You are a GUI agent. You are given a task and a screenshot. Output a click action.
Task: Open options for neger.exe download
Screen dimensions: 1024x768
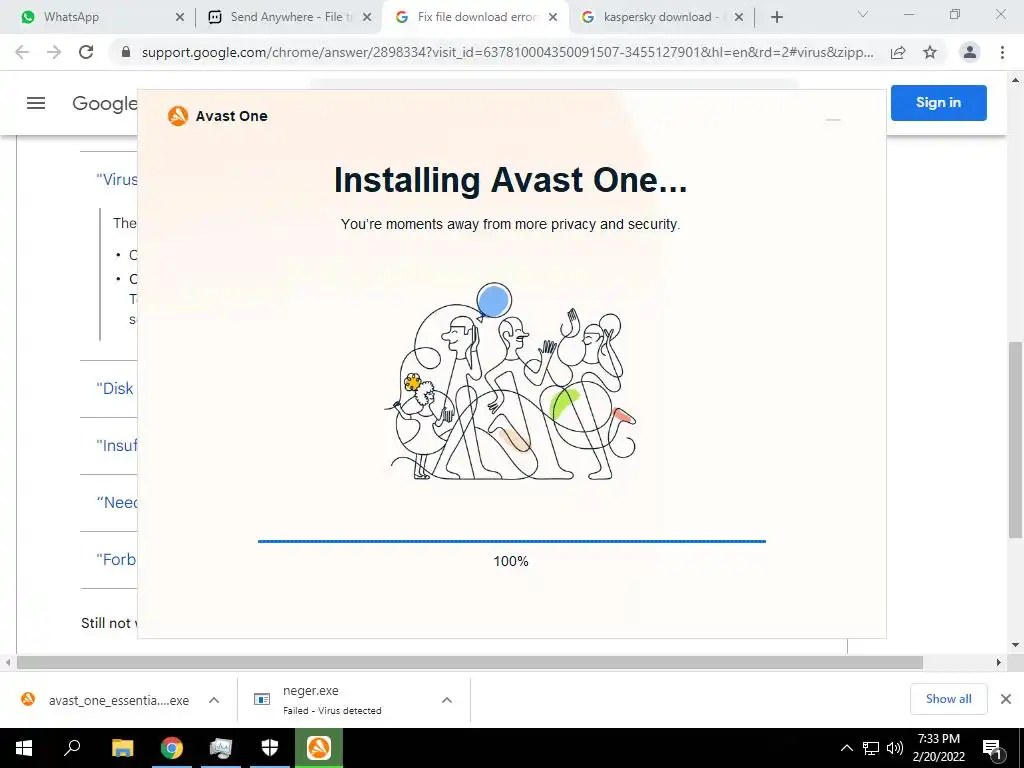(447, 700)
